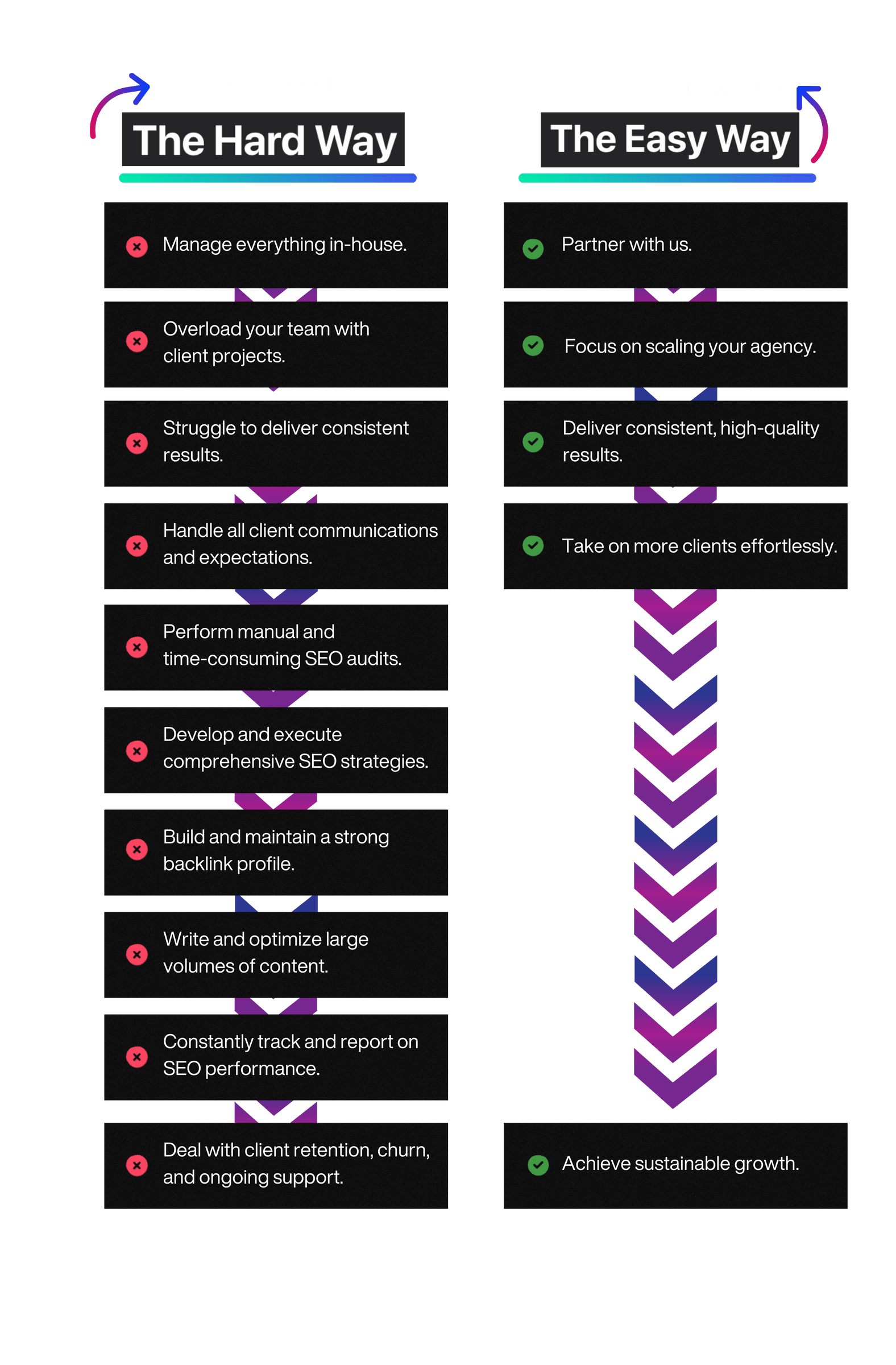Click red X beside 'Perform manual and time-consuming SEO audits'

(x=136, y=647)
